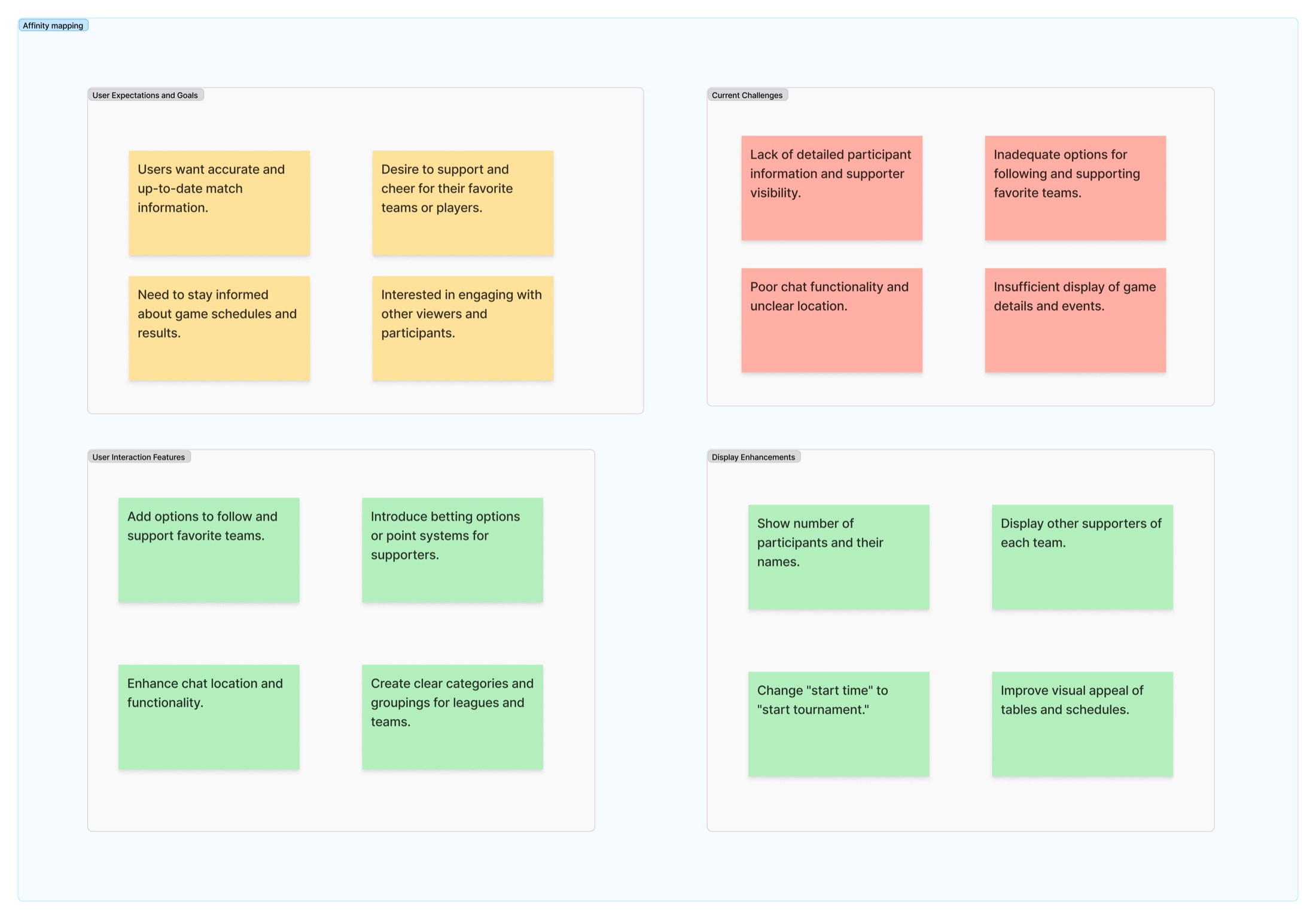Screen dimensions: 1316x919
Task: Select the 'Desire to support and cheer' sticky note
Action: (x=463, y=203)
